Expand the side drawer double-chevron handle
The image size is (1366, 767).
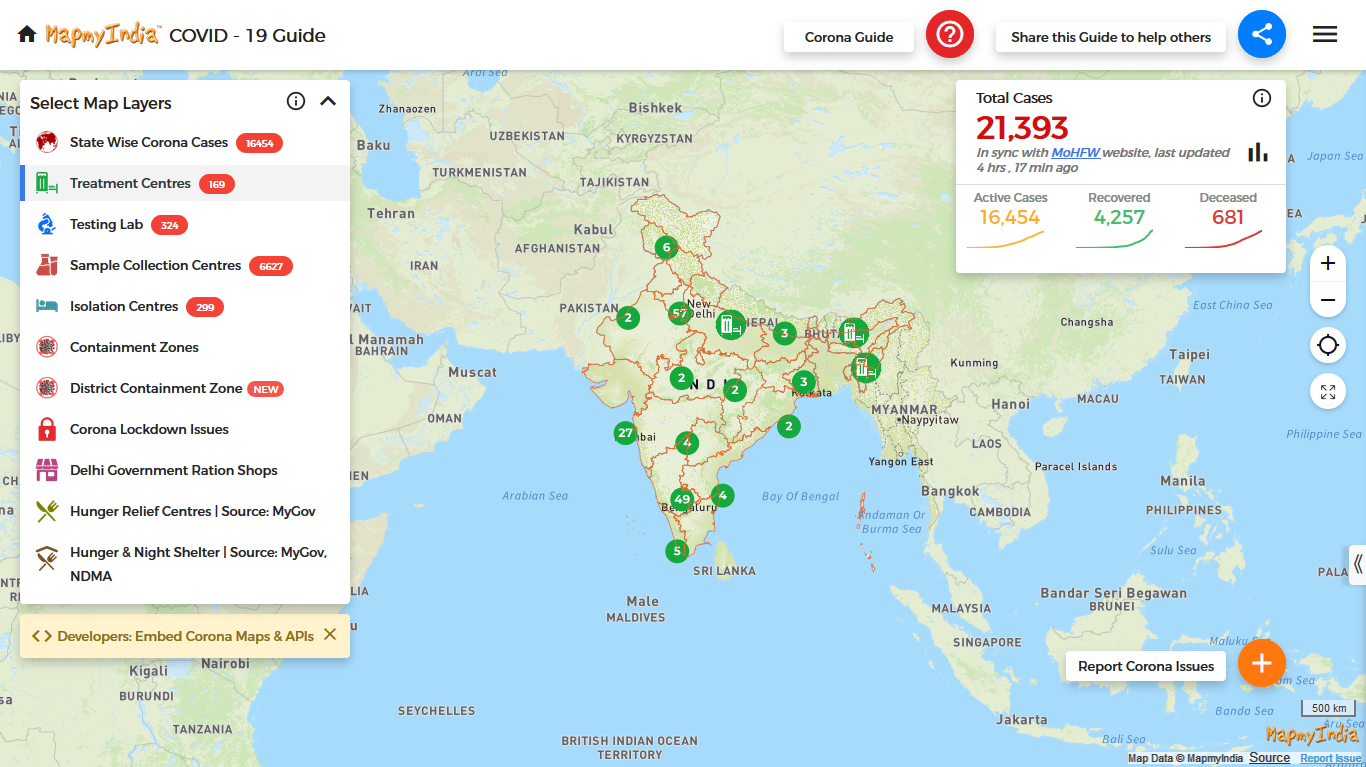pyautogui.click(x=1357, y=565)
